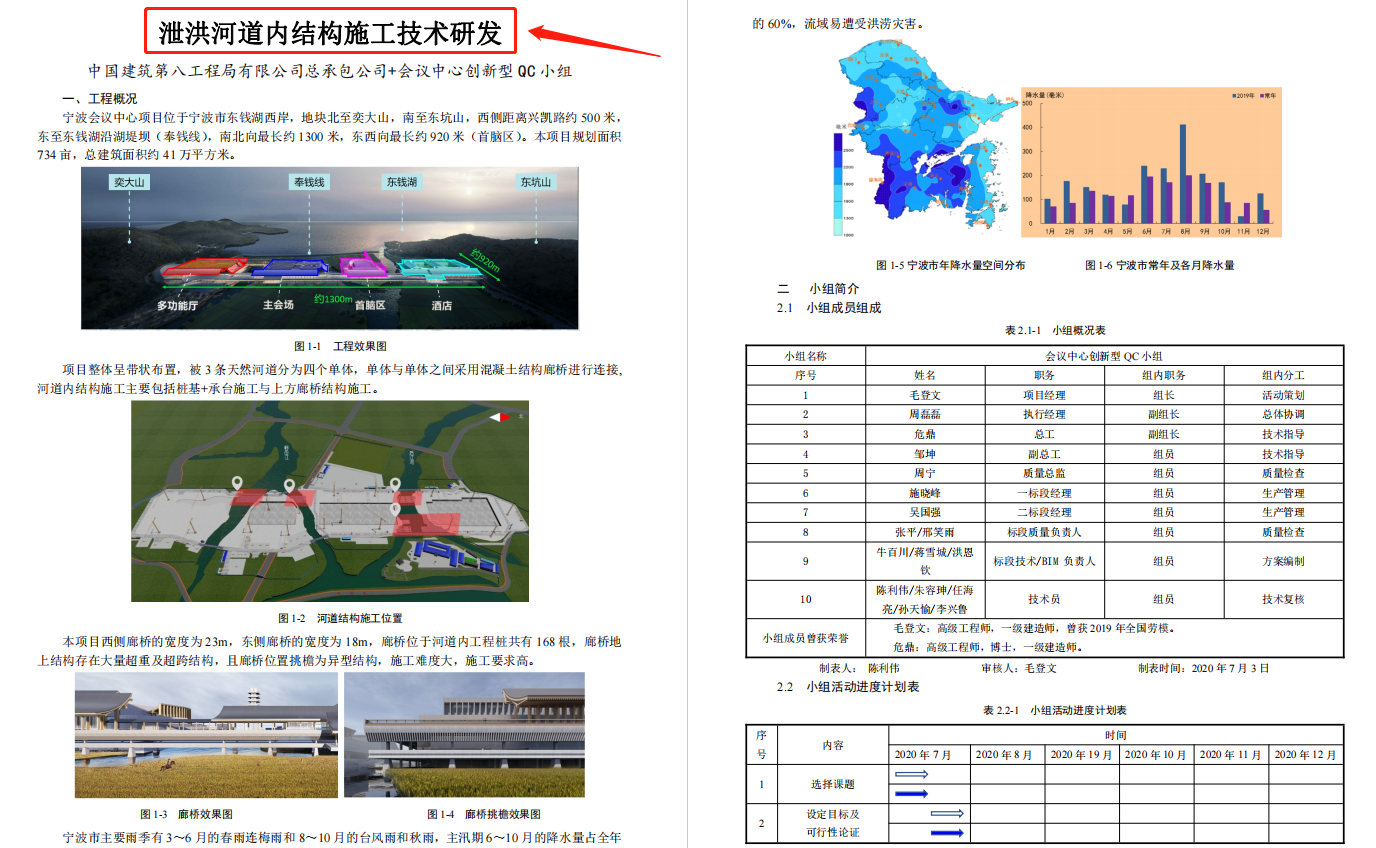Click the title "泄洪河道内结构施工技术研发"

(x=330, y=34)
